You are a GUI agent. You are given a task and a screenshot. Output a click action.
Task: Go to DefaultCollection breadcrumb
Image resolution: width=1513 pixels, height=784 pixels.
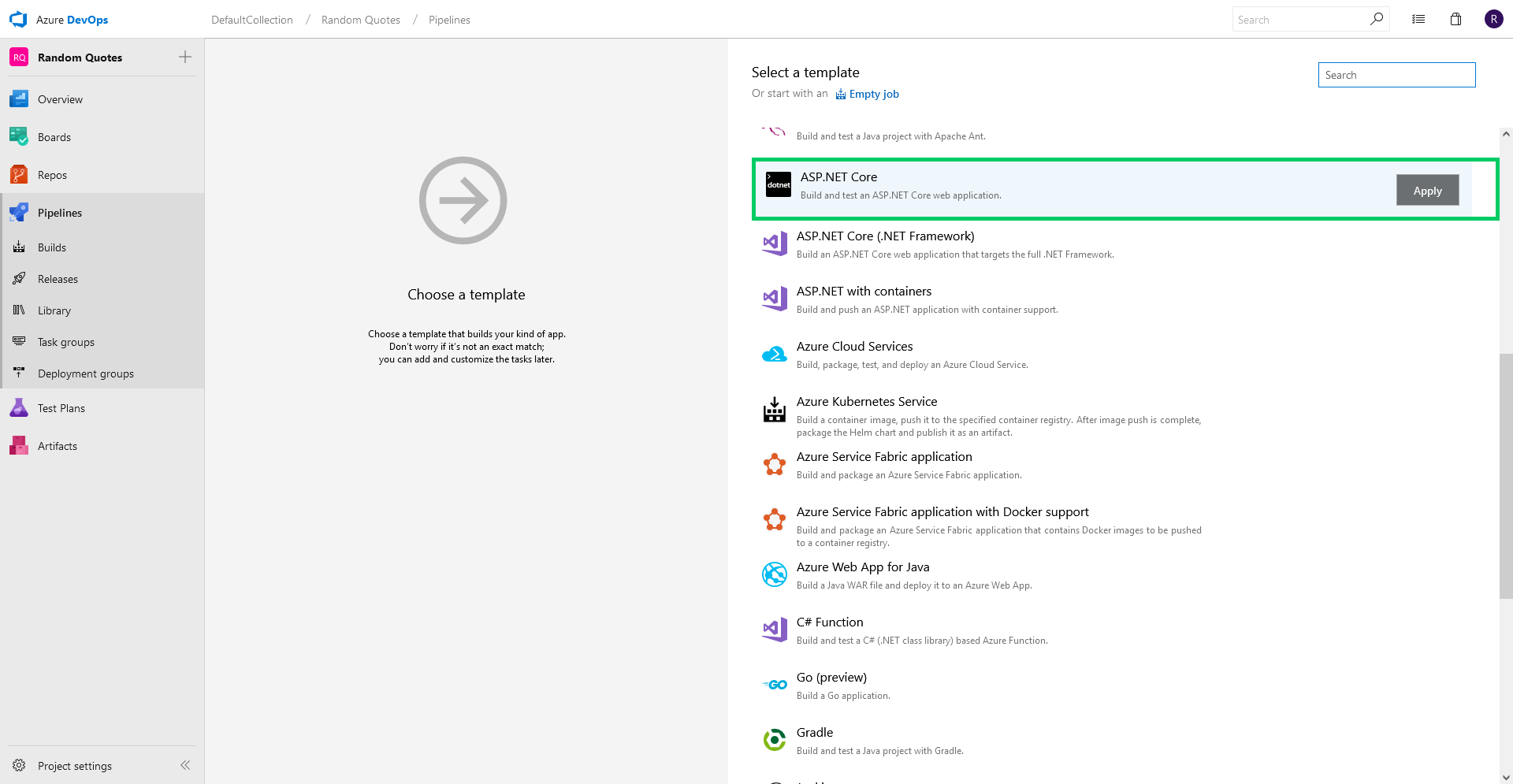point(252,20)
